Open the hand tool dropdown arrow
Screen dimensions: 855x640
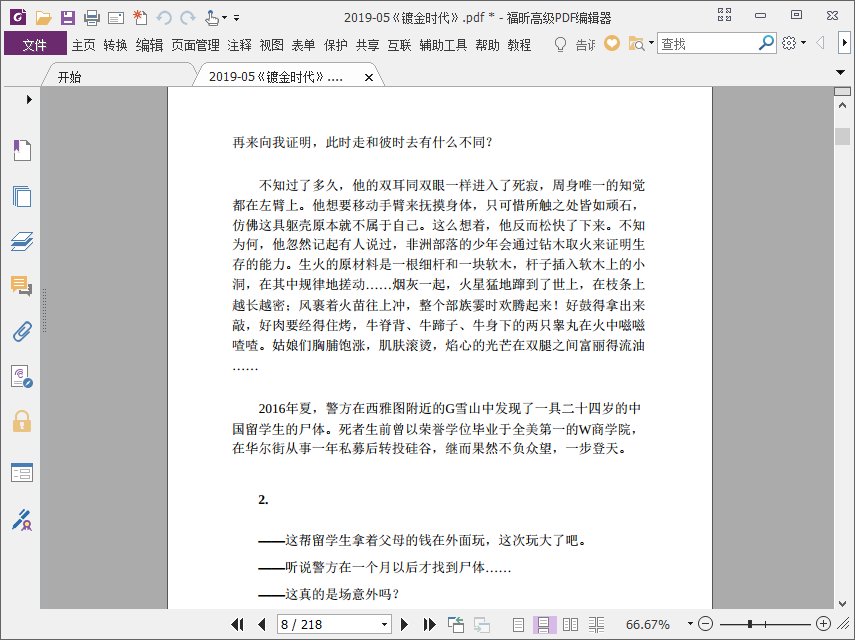(224, 18)
